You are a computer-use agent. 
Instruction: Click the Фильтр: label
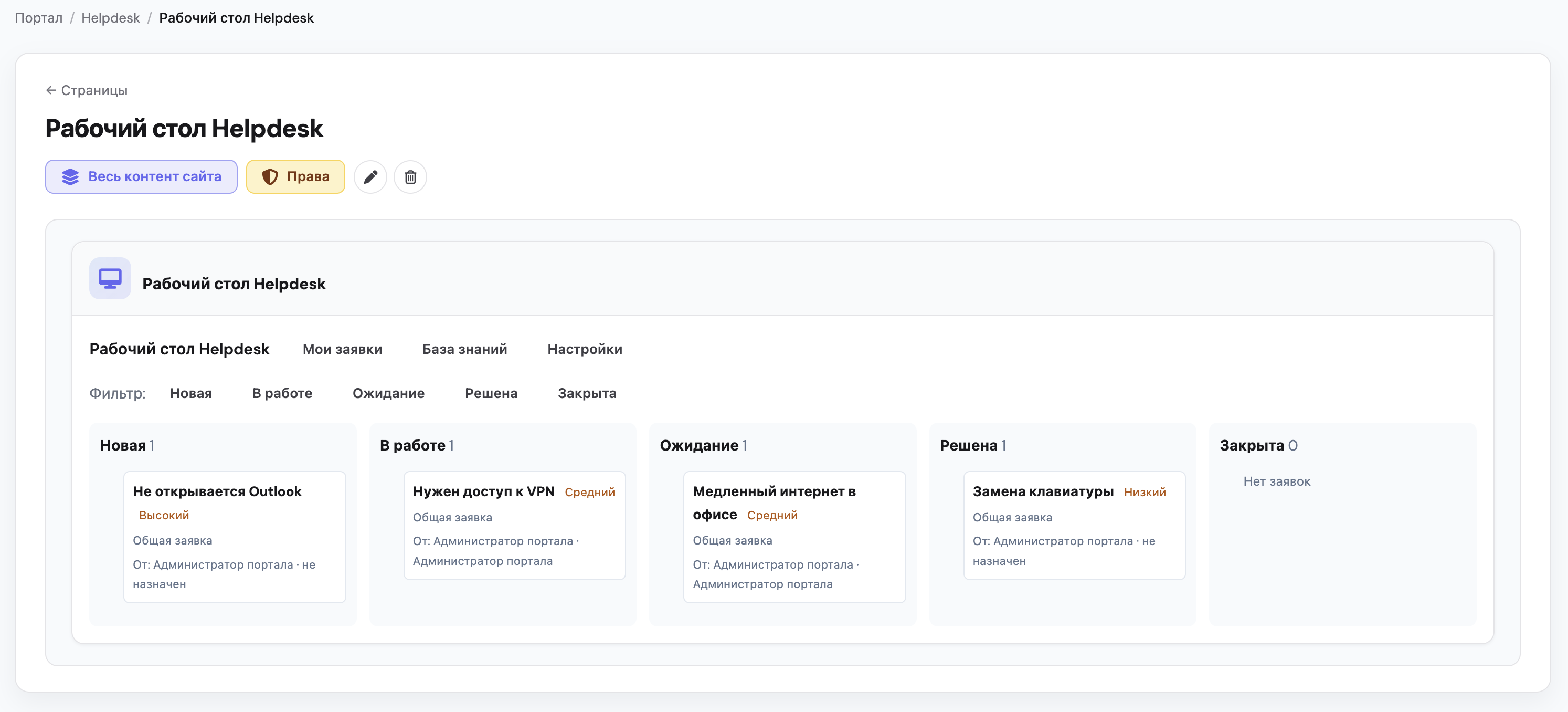click(118, 393)
